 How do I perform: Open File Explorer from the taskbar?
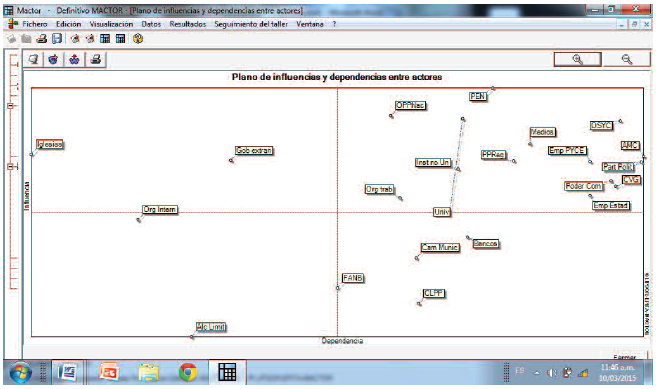tap(149, 372)
